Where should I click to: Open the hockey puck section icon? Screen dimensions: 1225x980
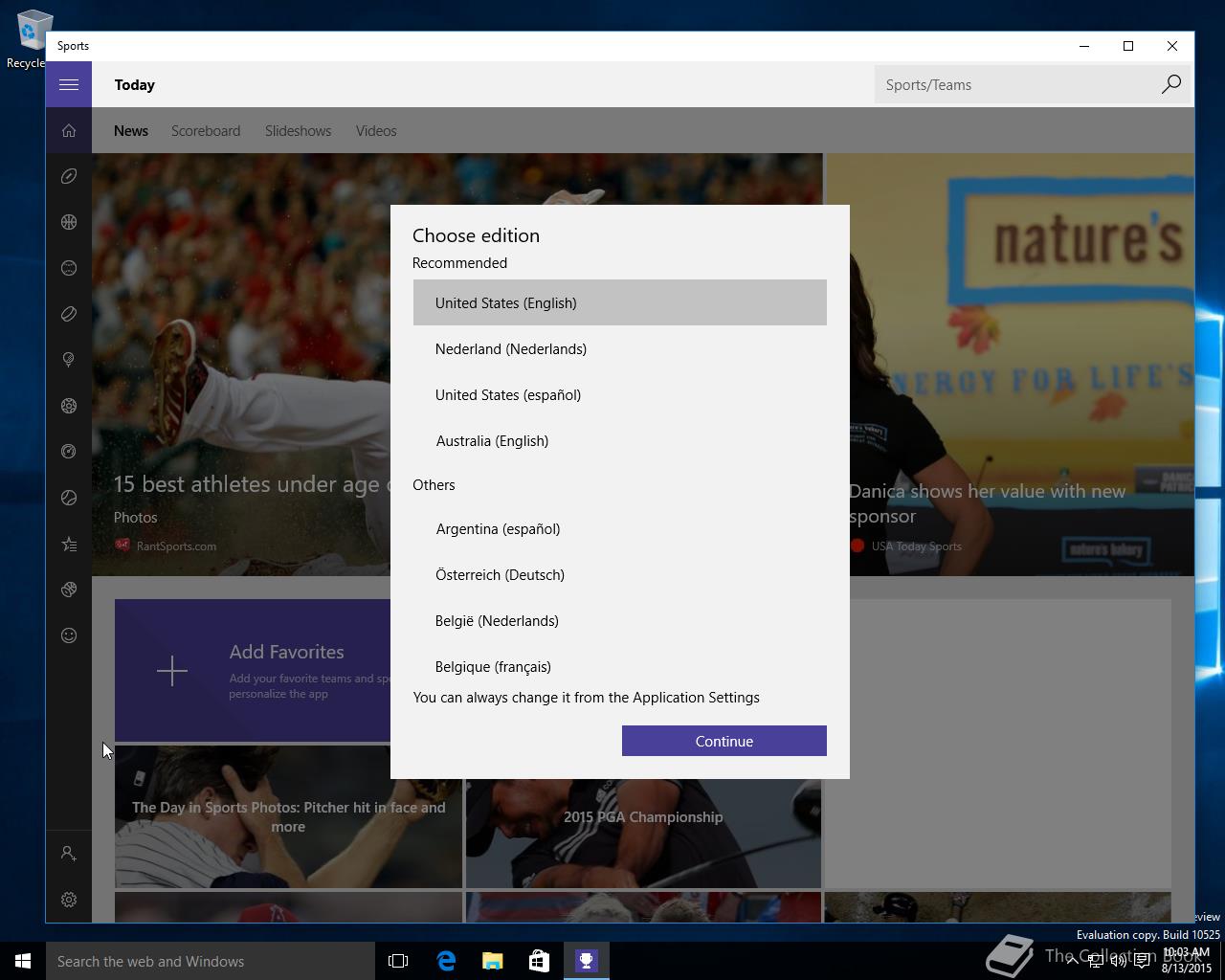click(x=69, y=314)
